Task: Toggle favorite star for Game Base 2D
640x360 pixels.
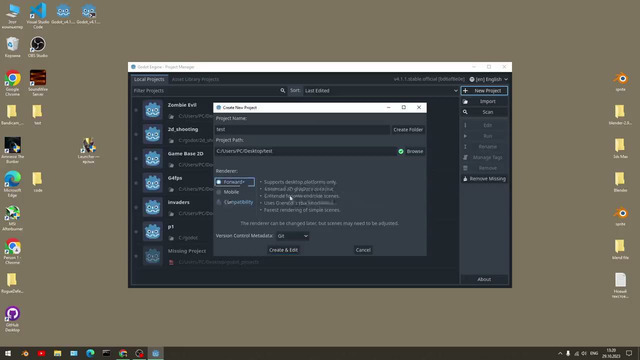Action: [x=136, y=159]
